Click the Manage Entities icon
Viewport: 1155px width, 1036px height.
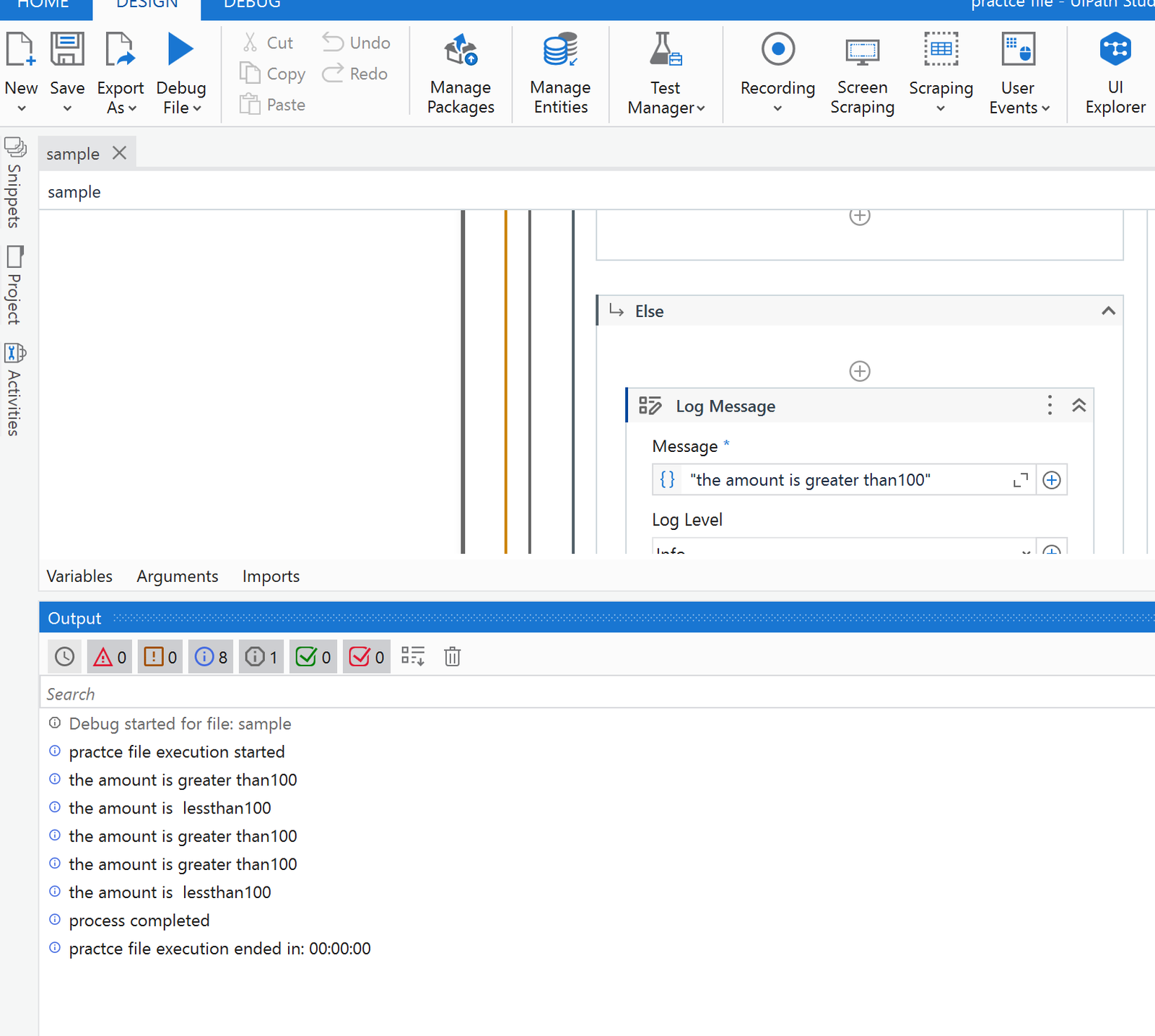tap(560, 72)
